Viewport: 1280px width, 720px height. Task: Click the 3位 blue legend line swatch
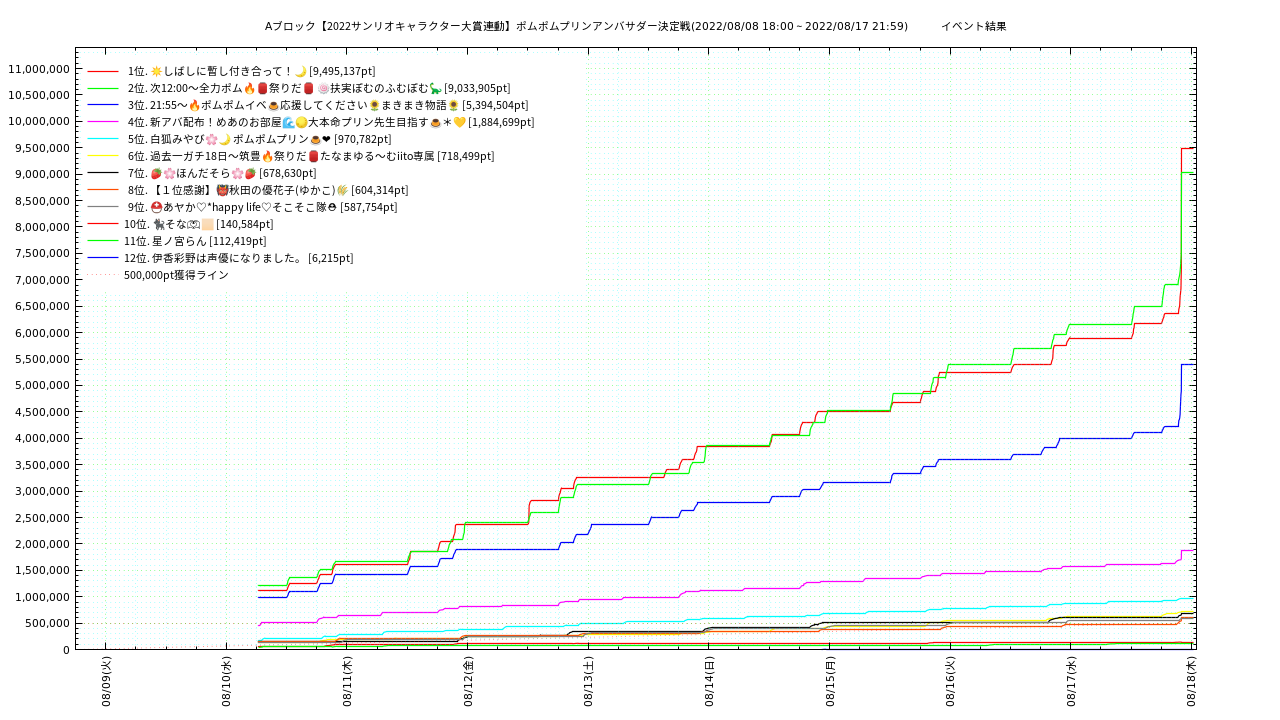tap(103, 106)
